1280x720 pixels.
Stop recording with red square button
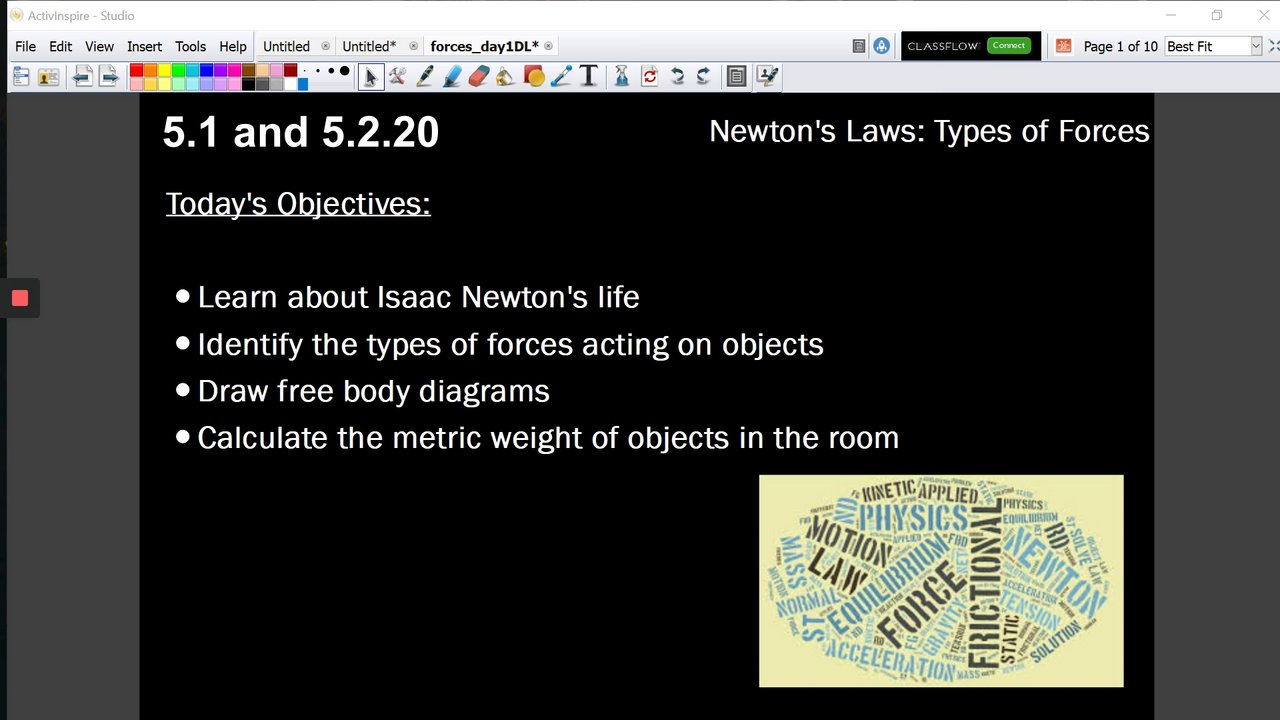(20, 298)
